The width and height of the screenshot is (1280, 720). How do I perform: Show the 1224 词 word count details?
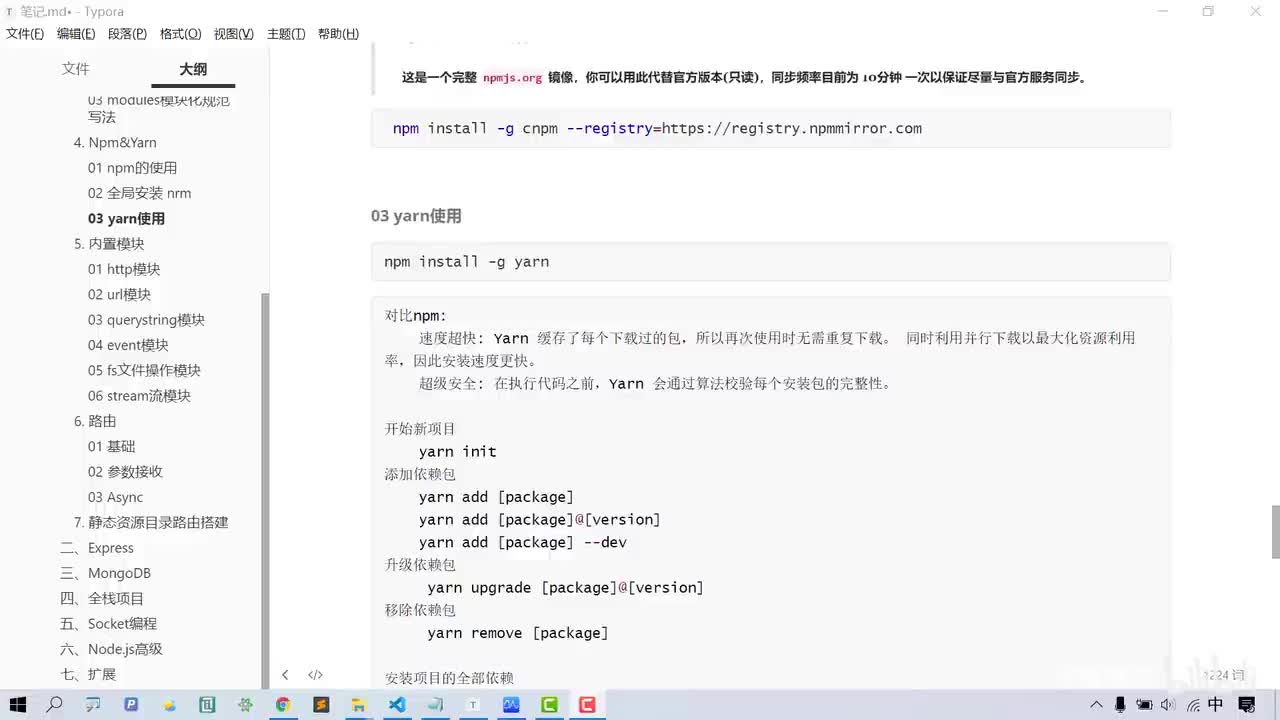point(1224,676)
